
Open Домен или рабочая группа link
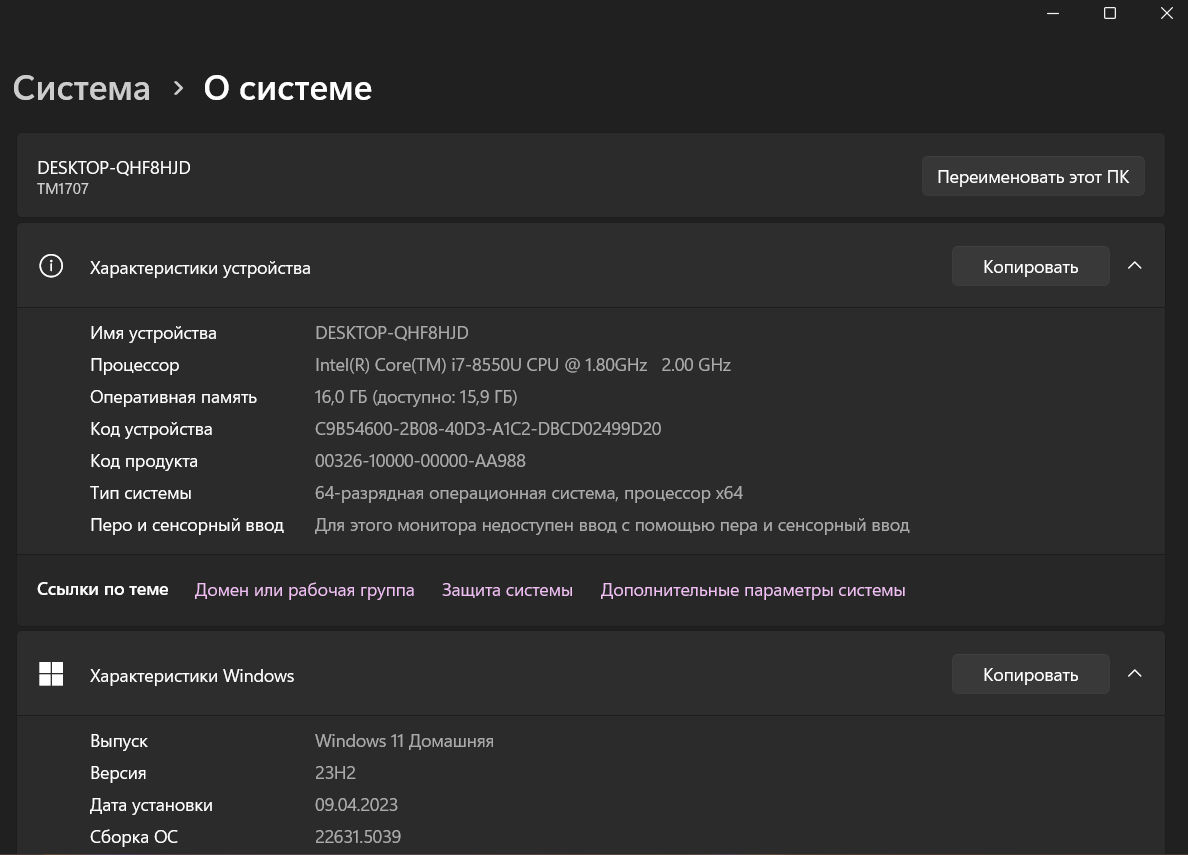click(305, 590)
